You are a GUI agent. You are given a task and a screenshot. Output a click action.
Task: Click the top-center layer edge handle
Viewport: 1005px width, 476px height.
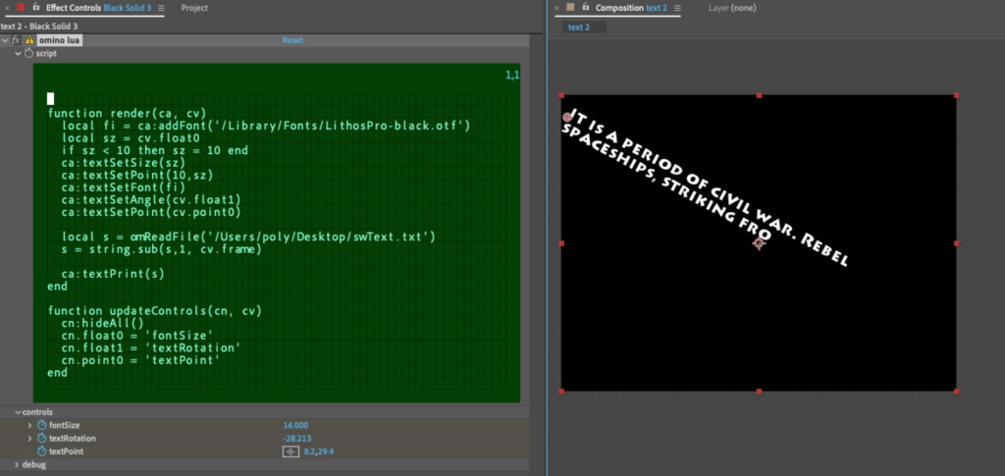759,95
